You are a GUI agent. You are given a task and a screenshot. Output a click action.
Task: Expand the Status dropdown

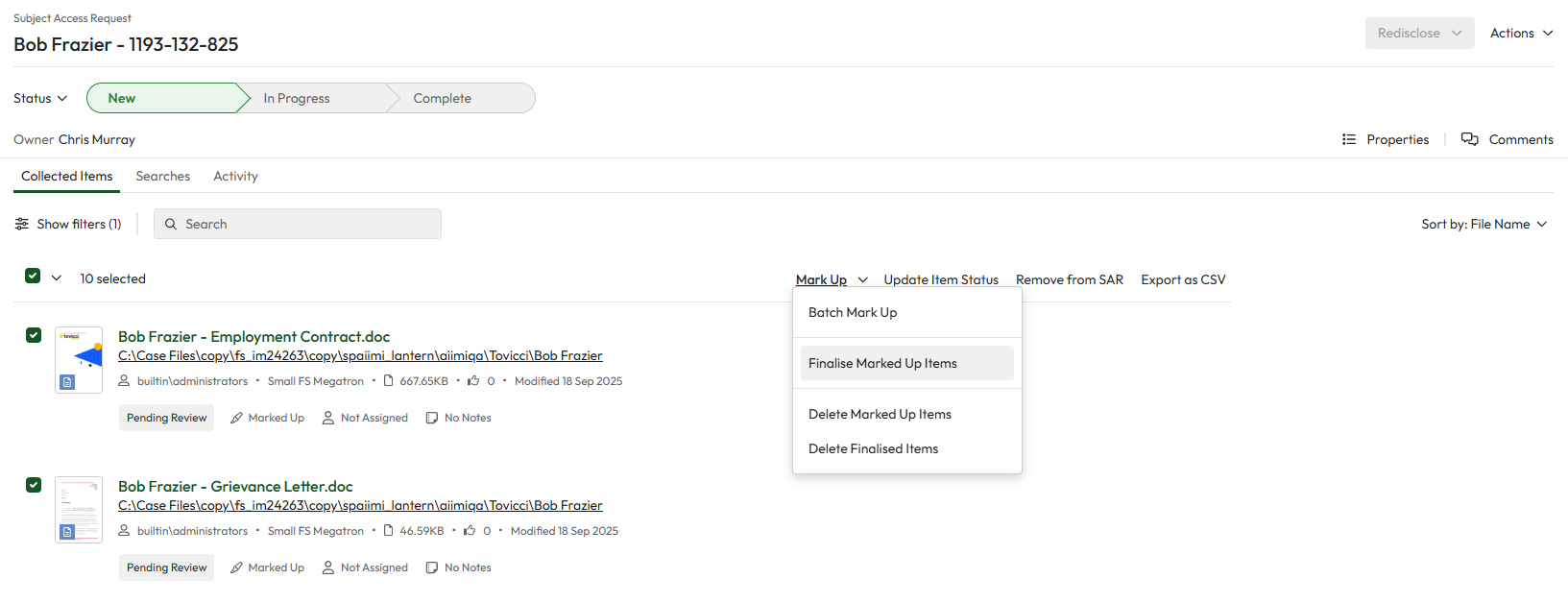click(x=40, y=98)
